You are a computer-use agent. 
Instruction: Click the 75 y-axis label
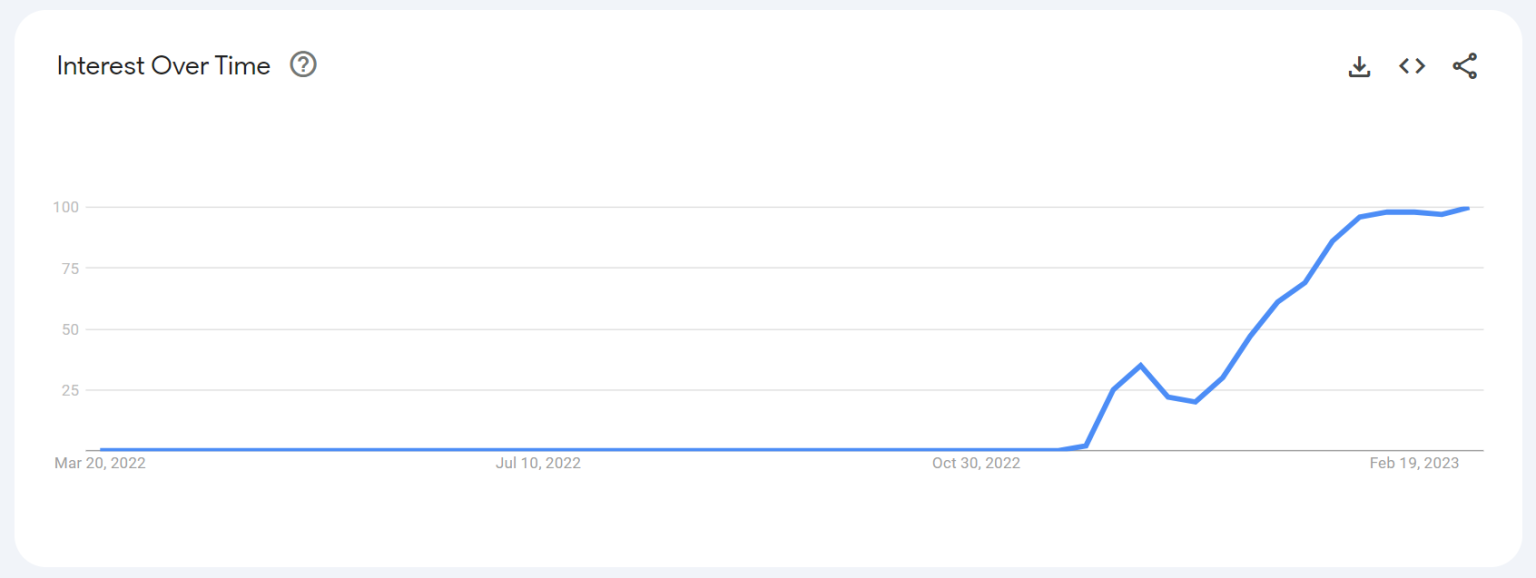[70, 268]
